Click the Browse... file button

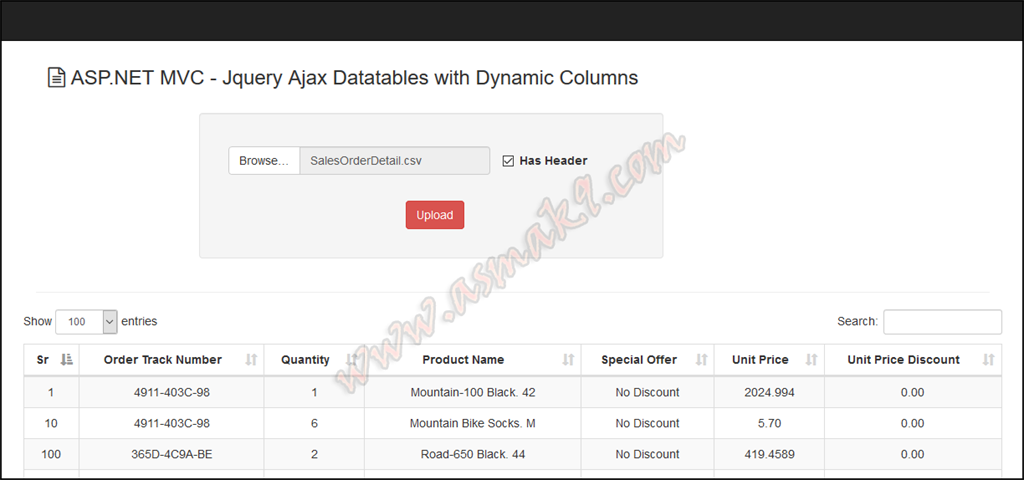pos(264,161)
